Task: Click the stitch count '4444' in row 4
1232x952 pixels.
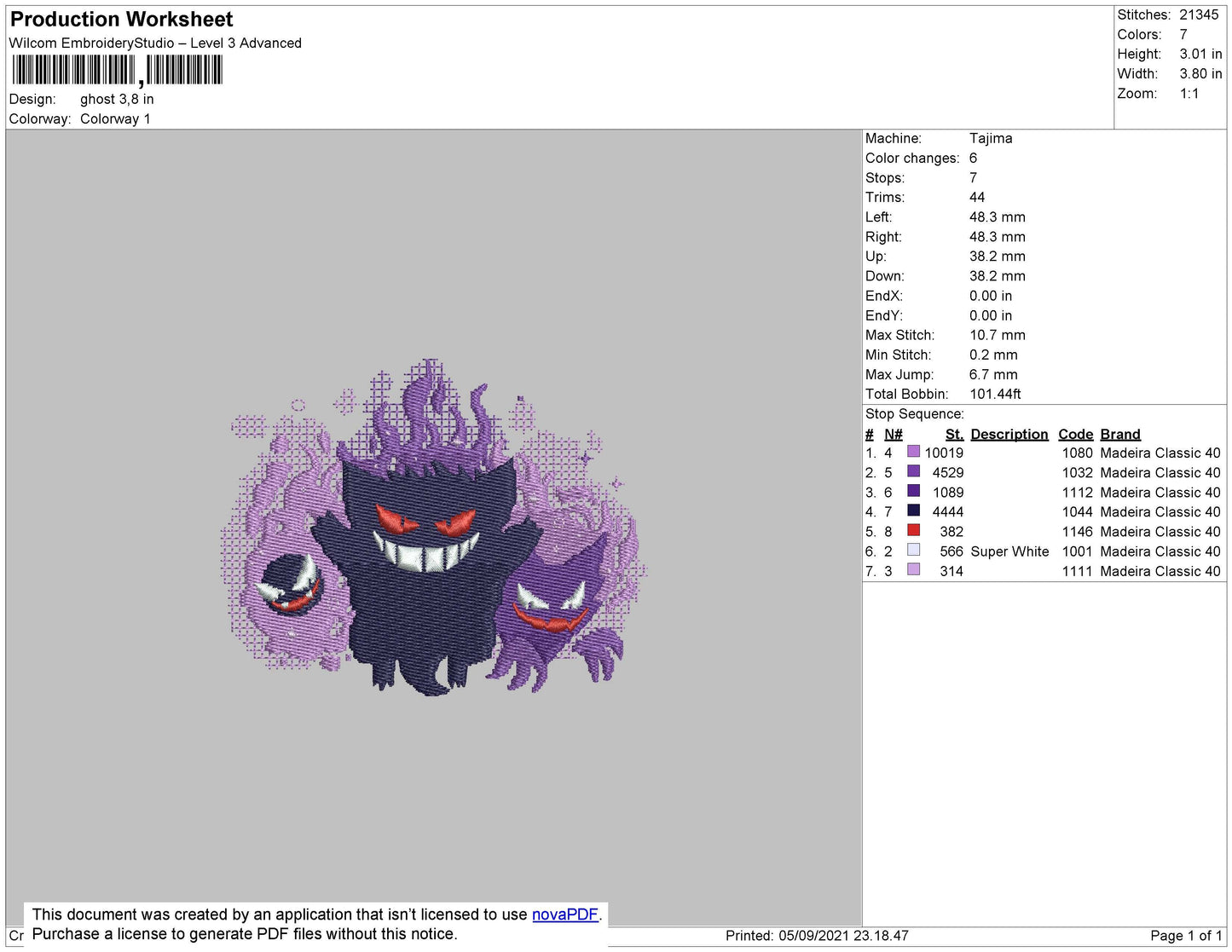Action: tap(948, 512)
